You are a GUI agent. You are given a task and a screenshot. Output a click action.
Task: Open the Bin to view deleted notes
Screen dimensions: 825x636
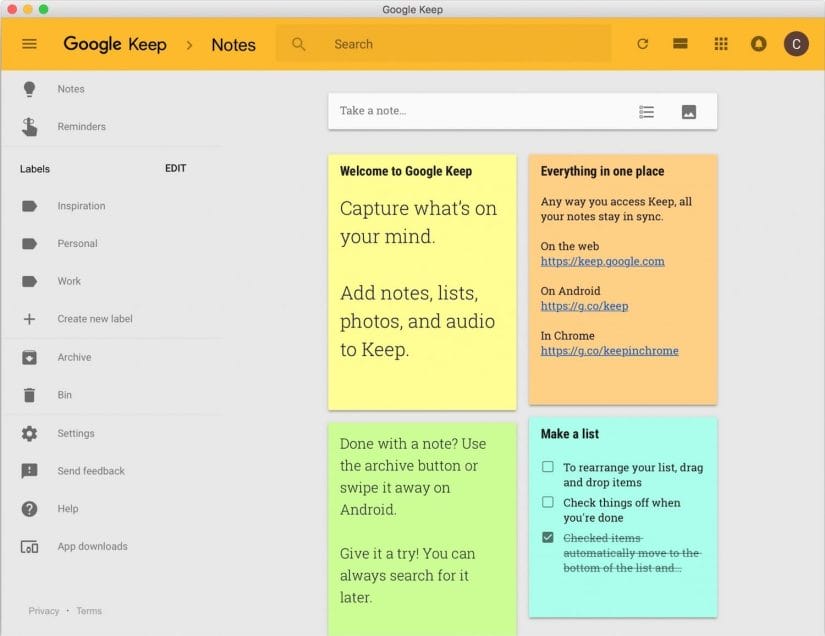[x=64, y=395]
